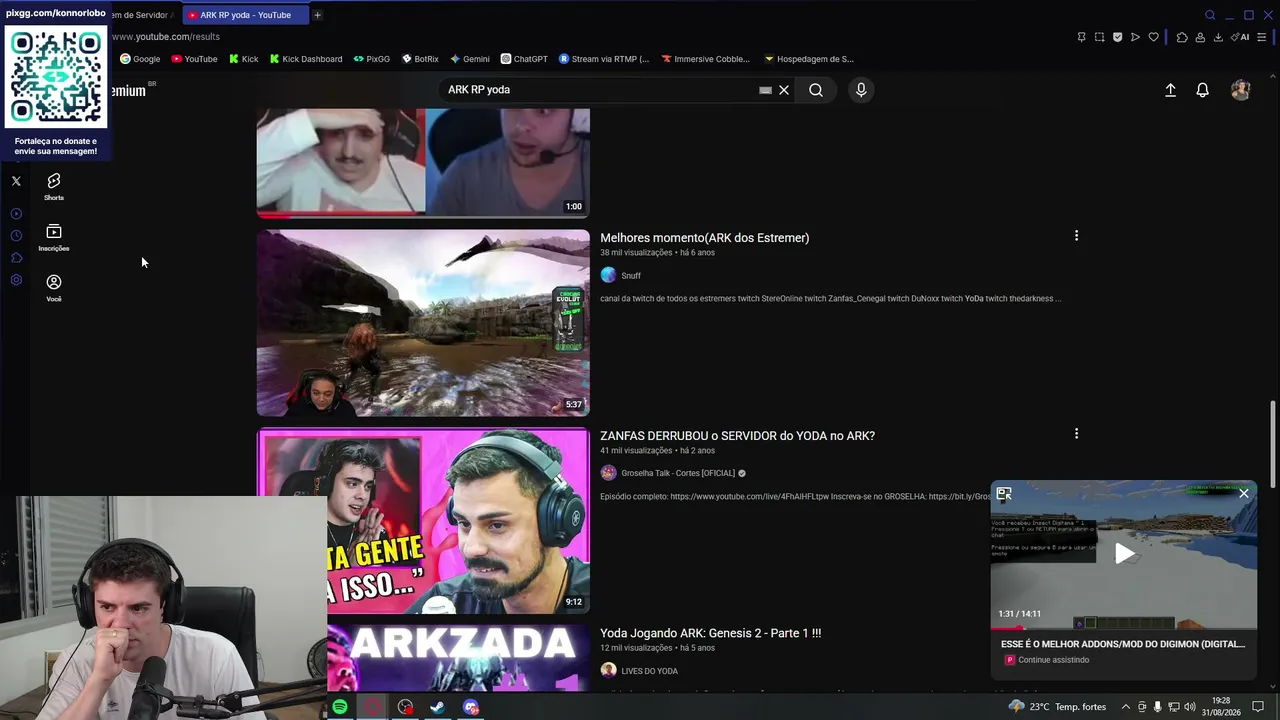Open extensions icon in browser sidebar
The image size is (1280, 720).
tap(16, 258)
